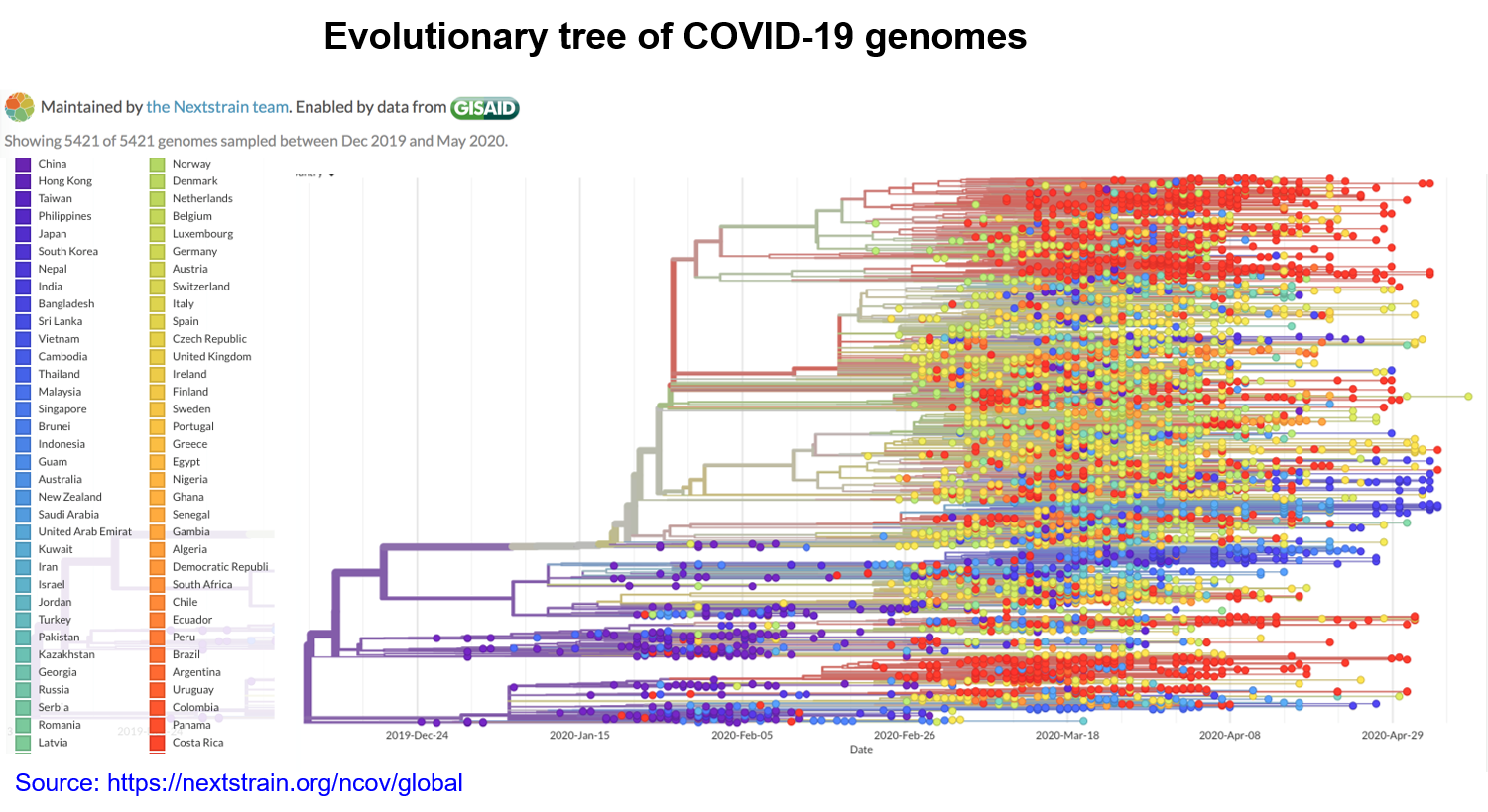Open 'the Nextstrain team' link
This screenshot has height=812, width=1488.
point(217,107)
